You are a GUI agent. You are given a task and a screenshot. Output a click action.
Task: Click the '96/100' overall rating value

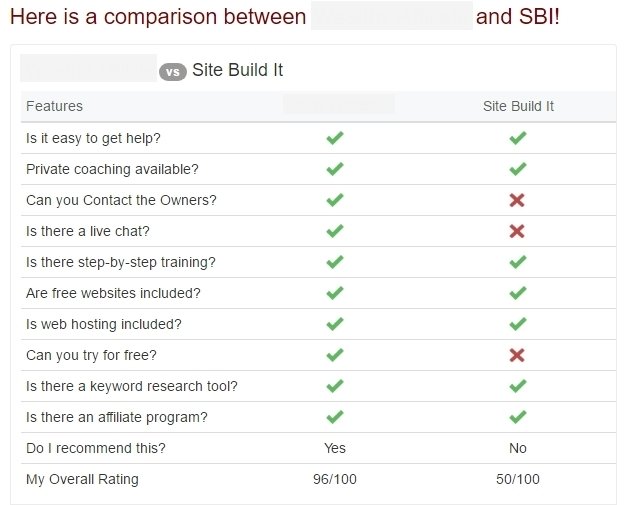tap(335, 479)
